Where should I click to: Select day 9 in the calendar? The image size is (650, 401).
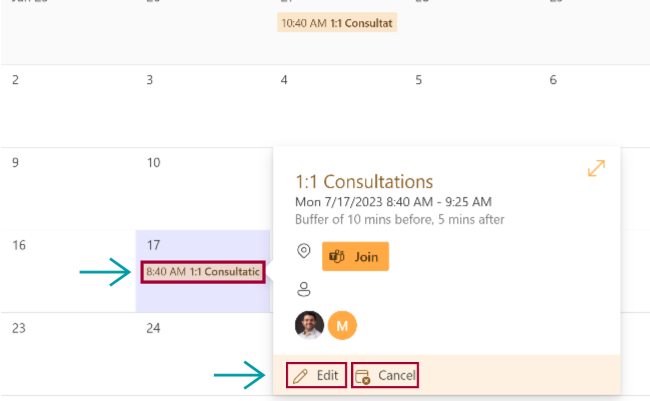pyautogui.click(x=15, y=162)
